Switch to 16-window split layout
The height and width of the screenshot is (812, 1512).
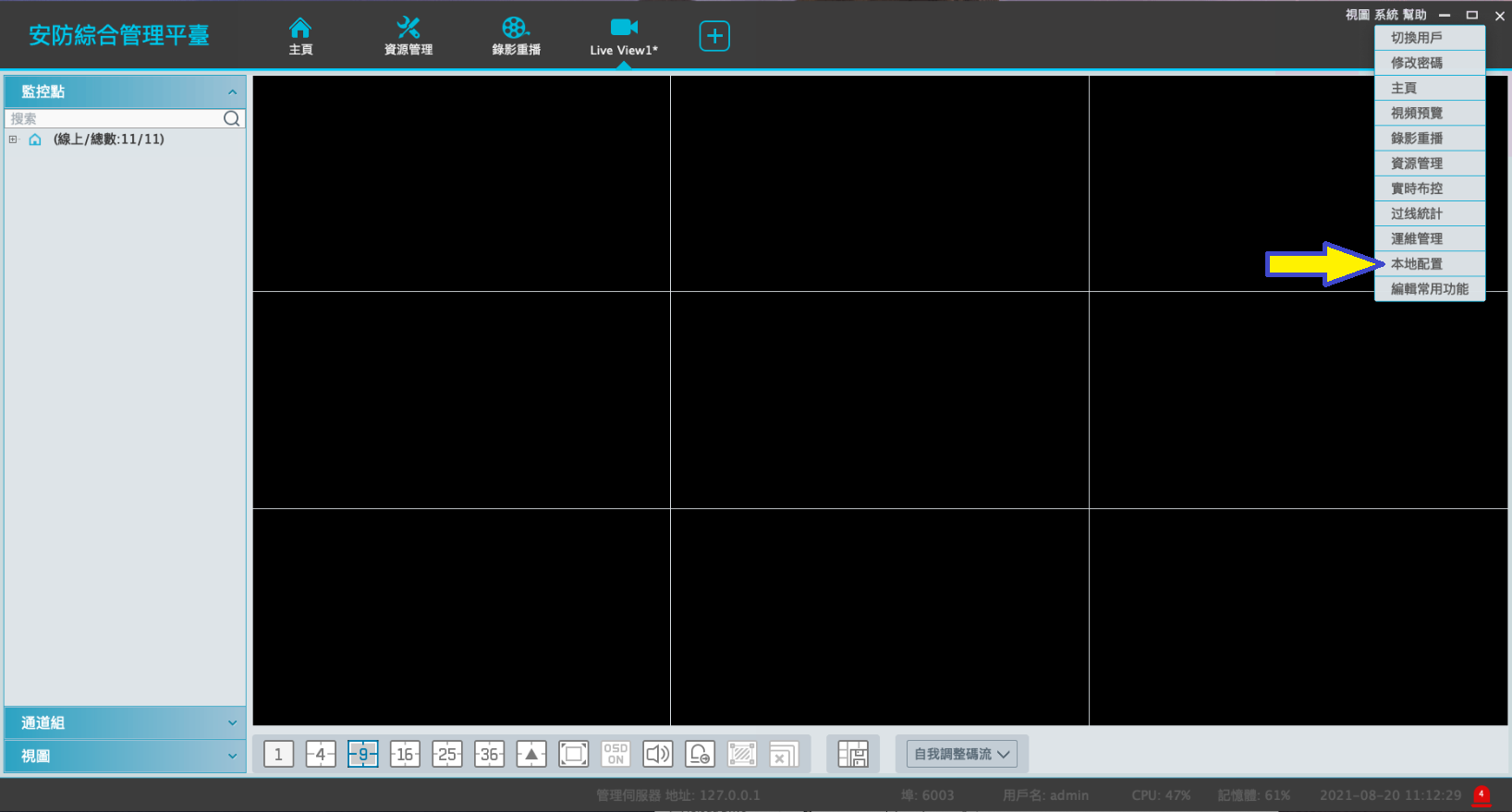405,754
